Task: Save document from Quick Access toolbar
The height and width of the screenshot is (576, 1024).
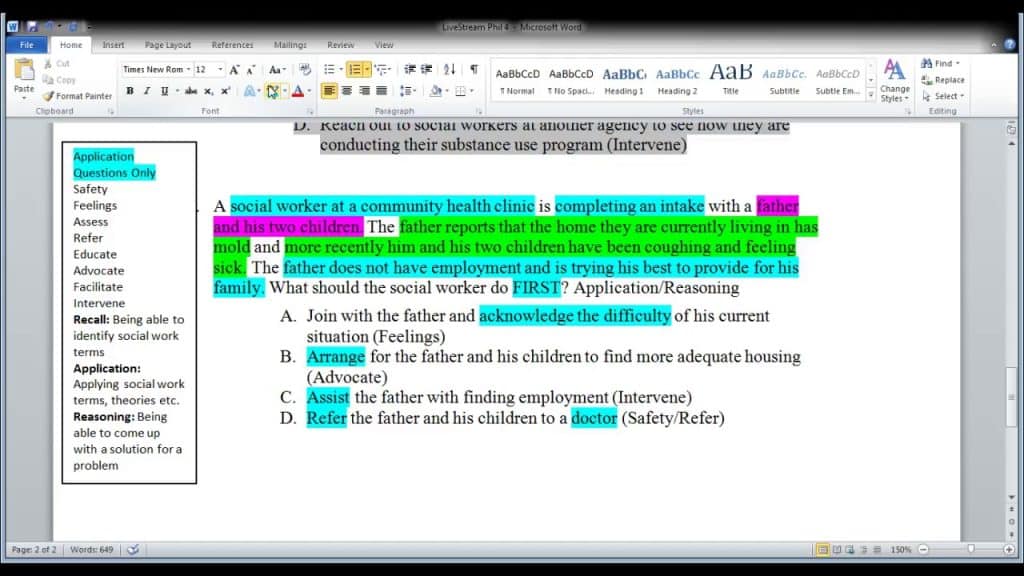Action: 32,27
